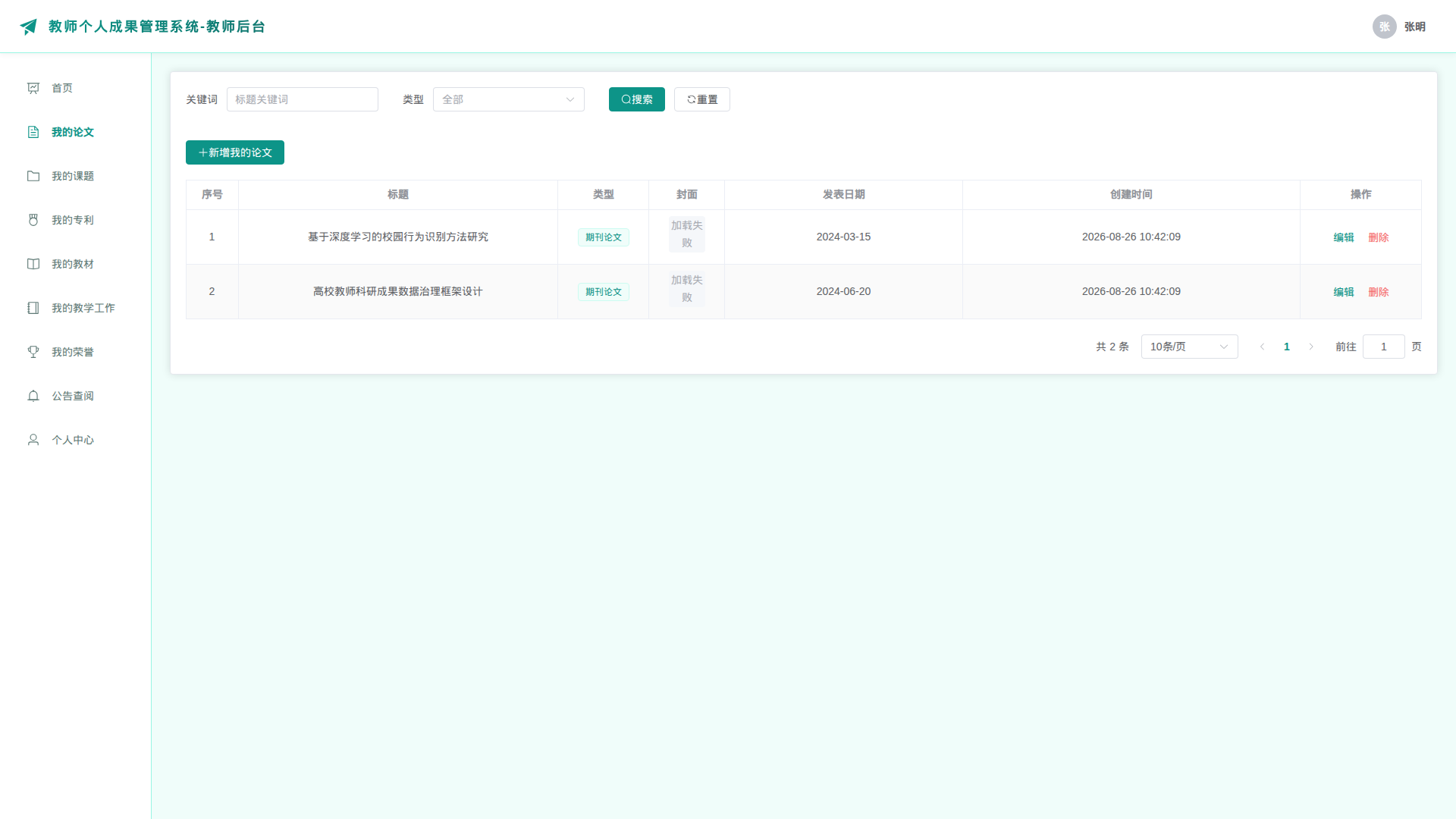Click the date 2024-03-15
The image size is (1456, 819).
tap(843, 237)
